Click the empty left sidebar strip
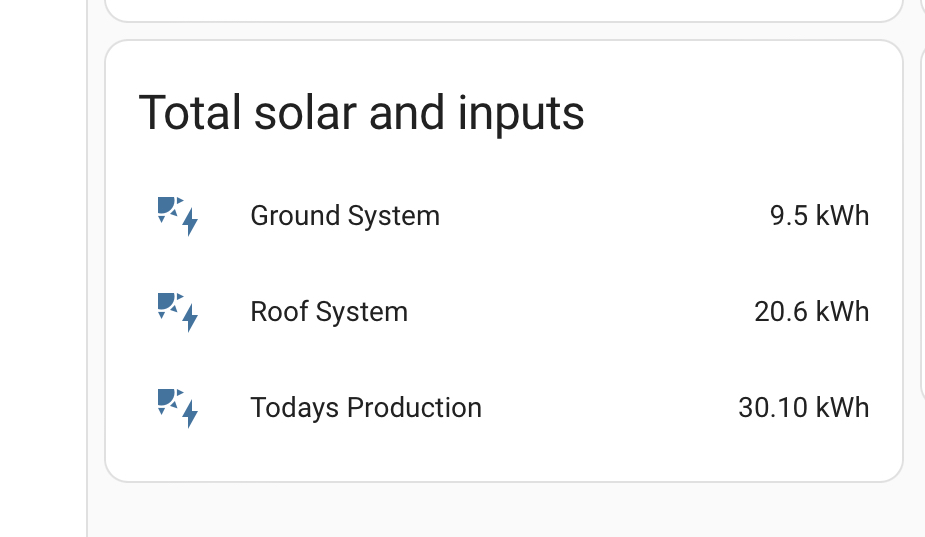The width and height of the screenshot is (925, 537). 43,268
